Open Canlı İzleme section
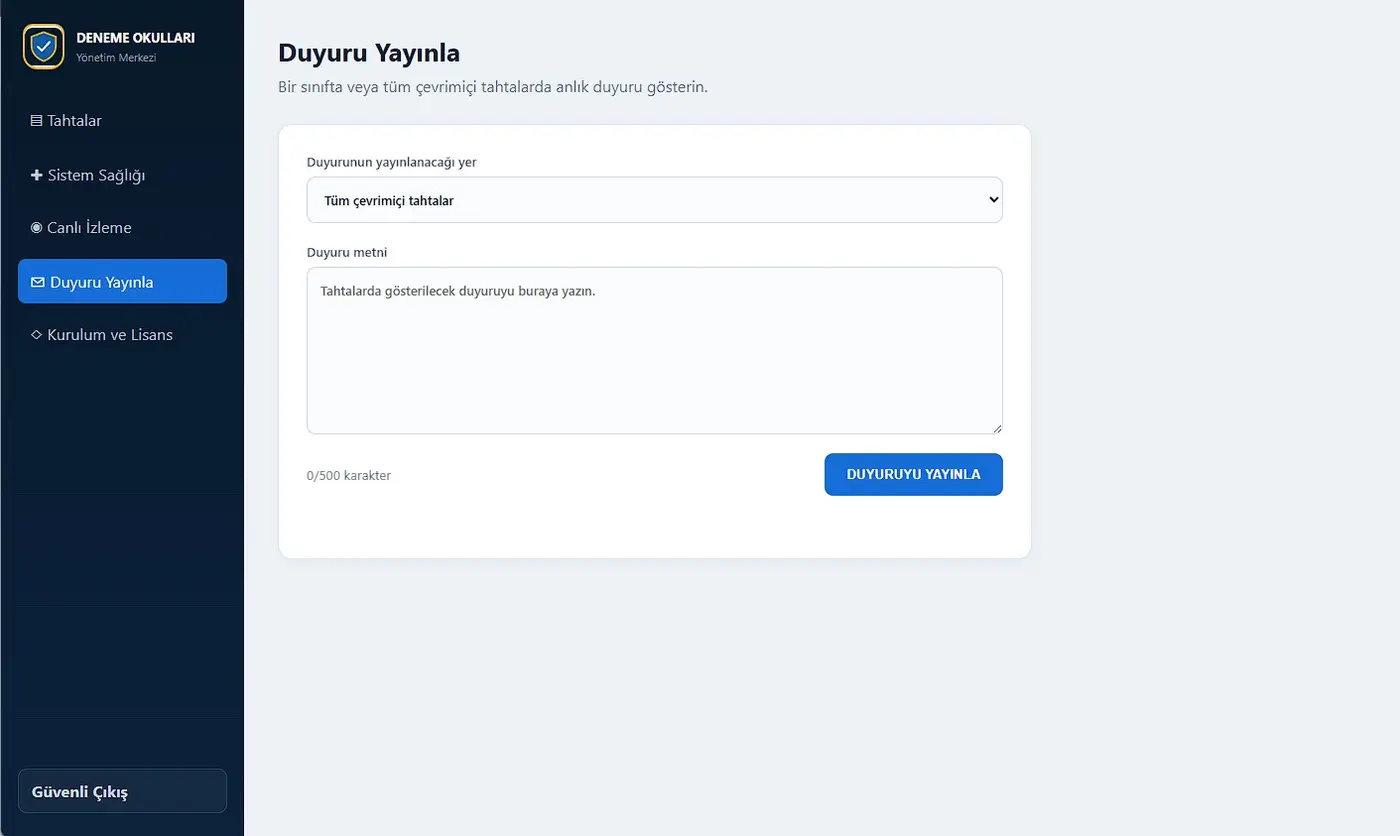 click(122, 228)
